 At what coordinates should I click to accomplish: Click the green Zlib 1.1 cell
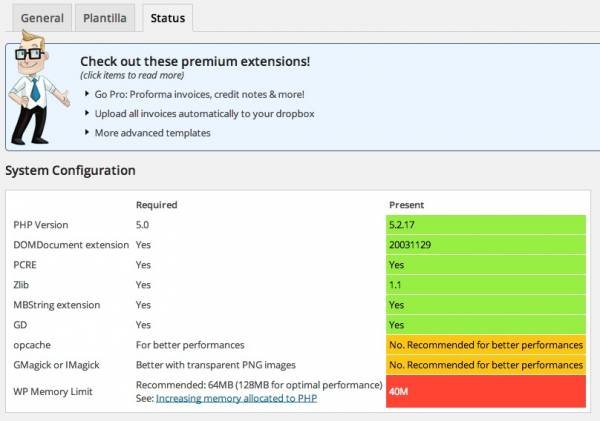click(x=486, y=285)
